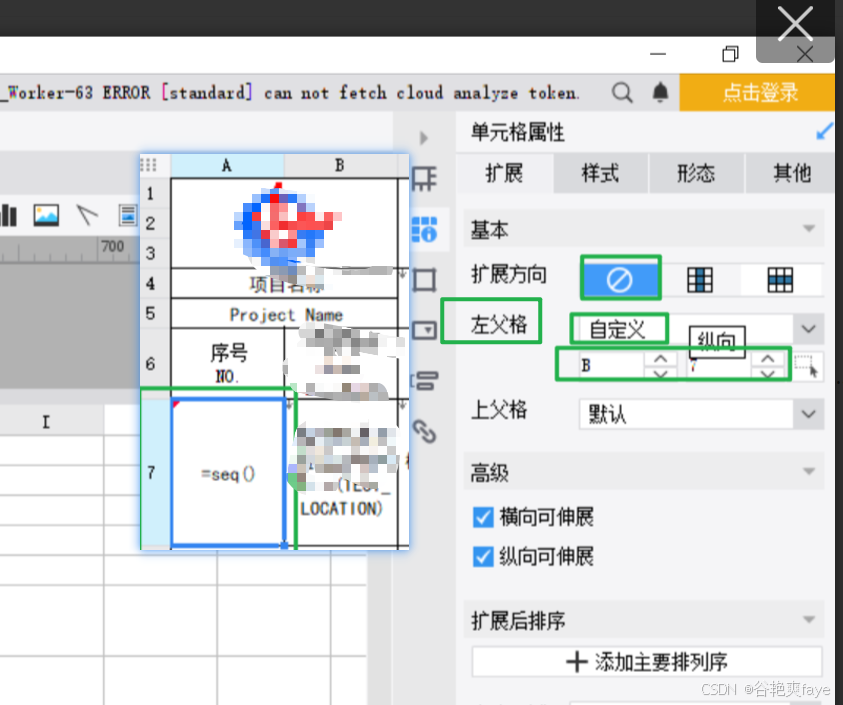Open the notification bell
Image resolution: width=843 pixels, height=705 pixels.
pyautogui.click(x=659, y=92)
